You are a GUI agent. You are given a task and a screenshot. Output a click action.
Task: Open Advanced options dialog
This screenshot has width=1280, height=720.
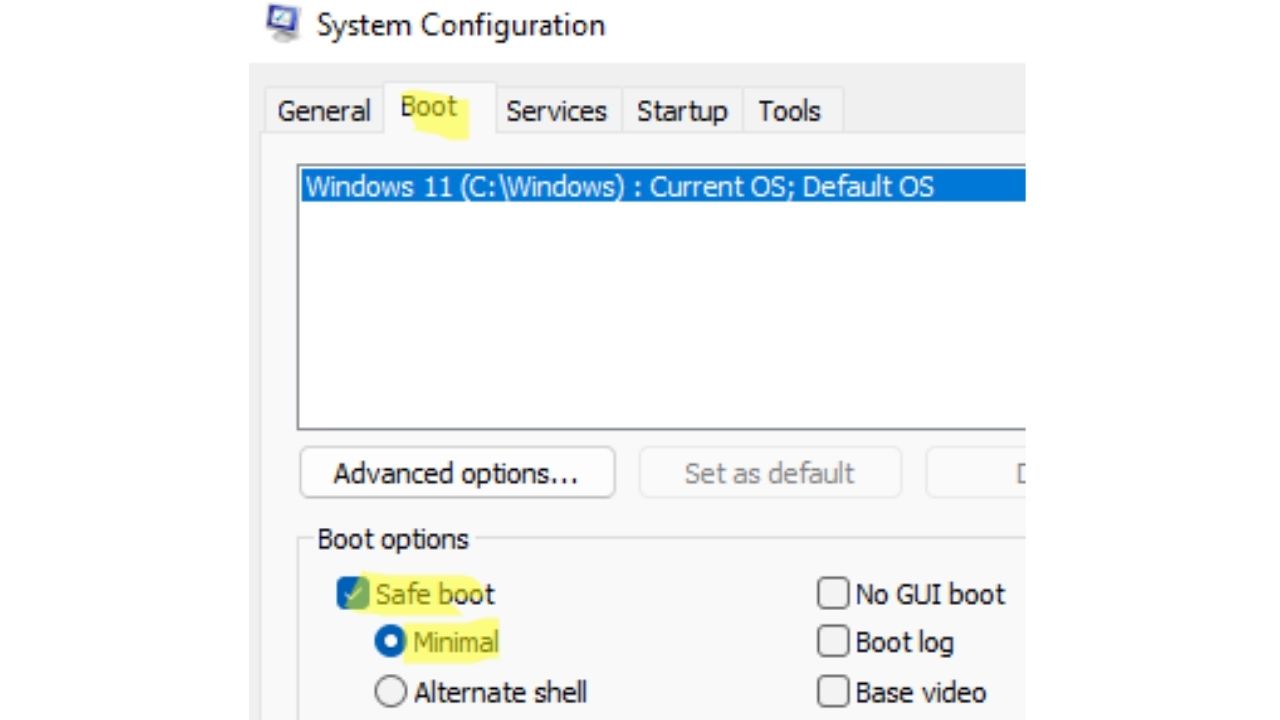(x=456, y=473)
